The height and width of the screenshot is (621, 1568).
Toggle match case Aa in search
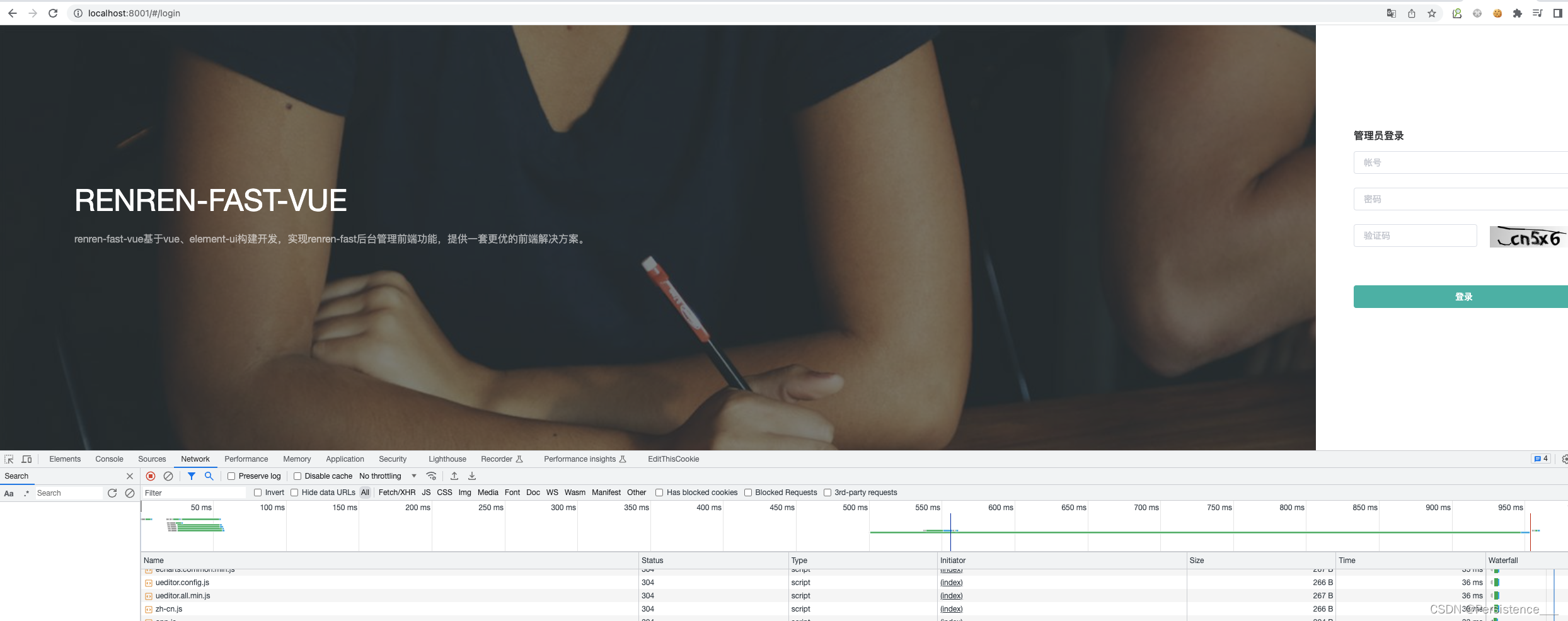tap(9, 493)
